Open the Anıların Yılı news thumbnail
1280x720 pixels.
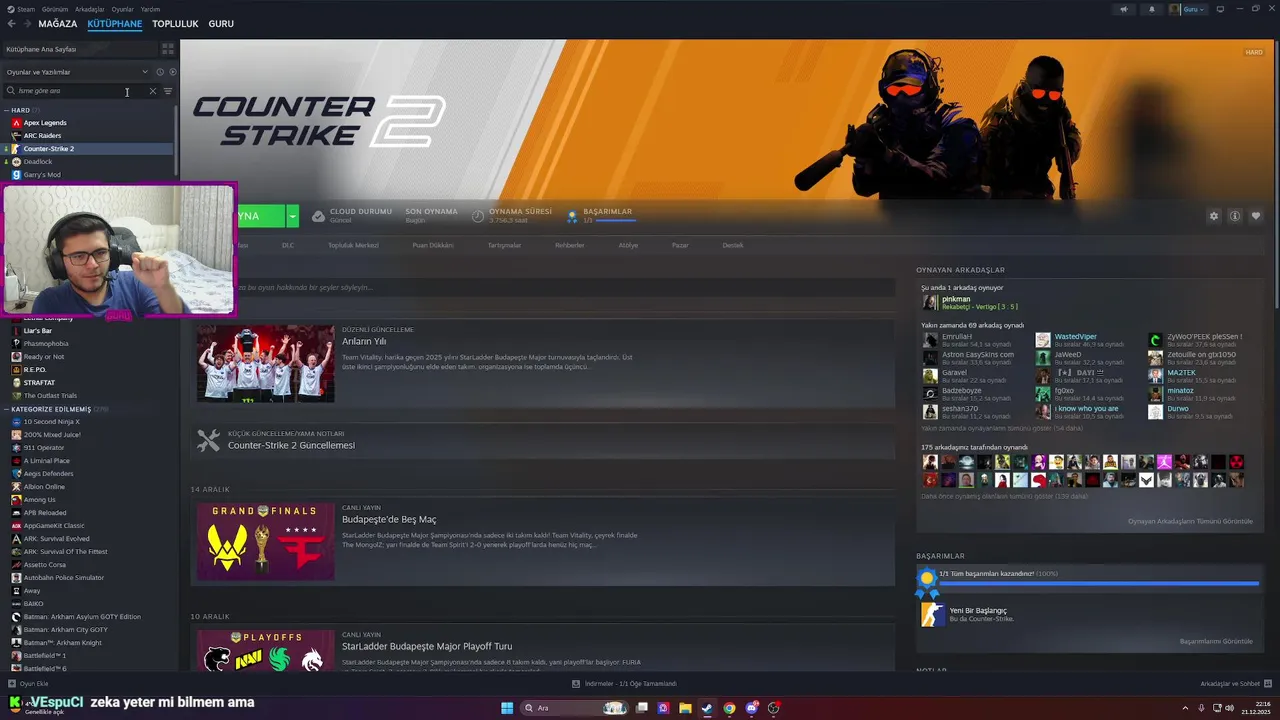(265, 363)
